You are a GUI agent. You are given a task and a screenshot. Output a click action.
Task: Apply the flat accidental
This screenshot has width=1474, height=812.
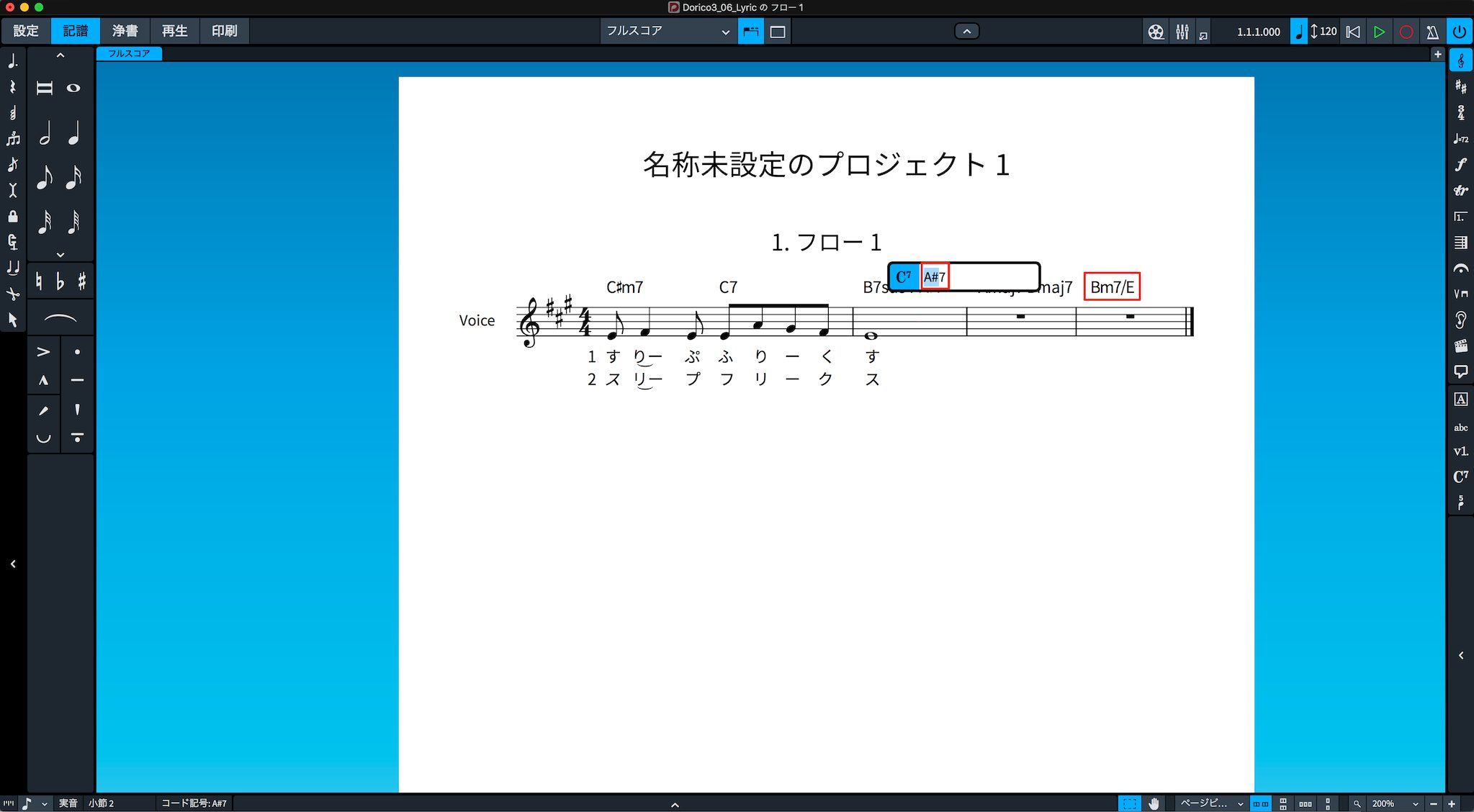click(x=60, y=281)
